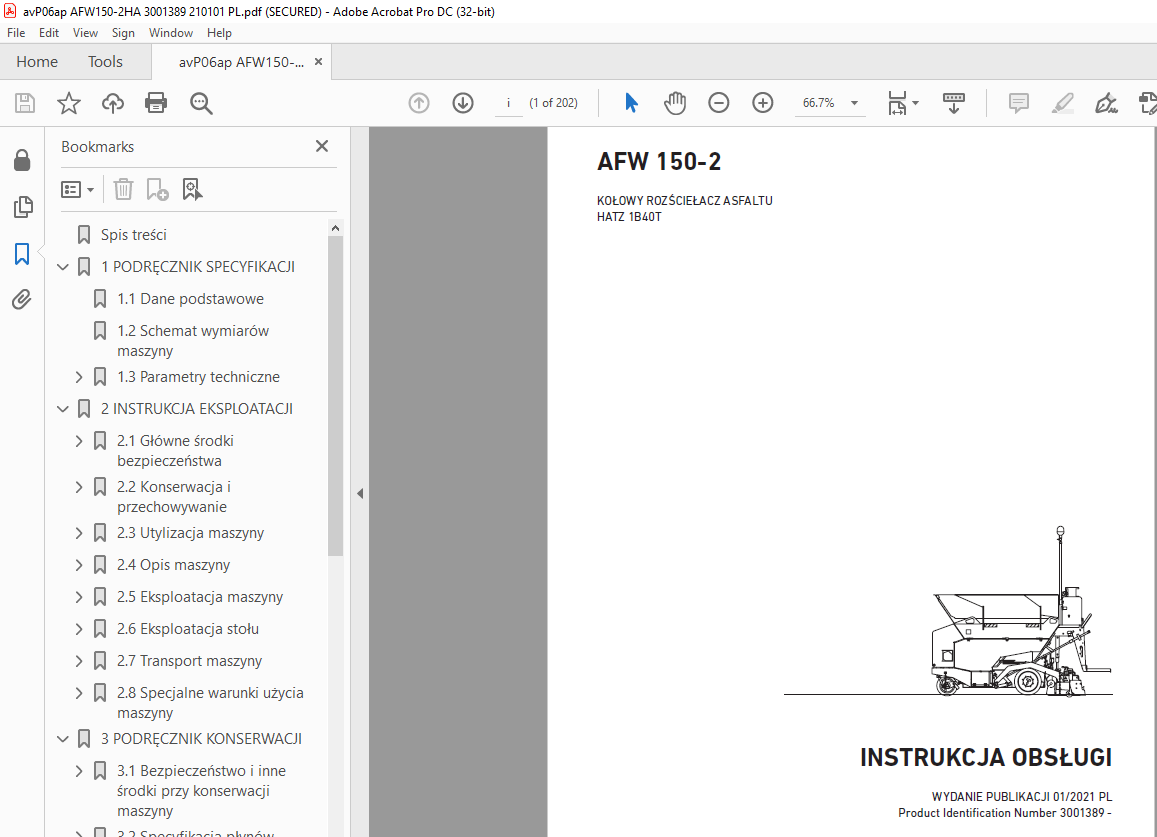Activate the Selection arrow tool
The width and height of the screenshot is (1157, 837).
tap(631, 103)
